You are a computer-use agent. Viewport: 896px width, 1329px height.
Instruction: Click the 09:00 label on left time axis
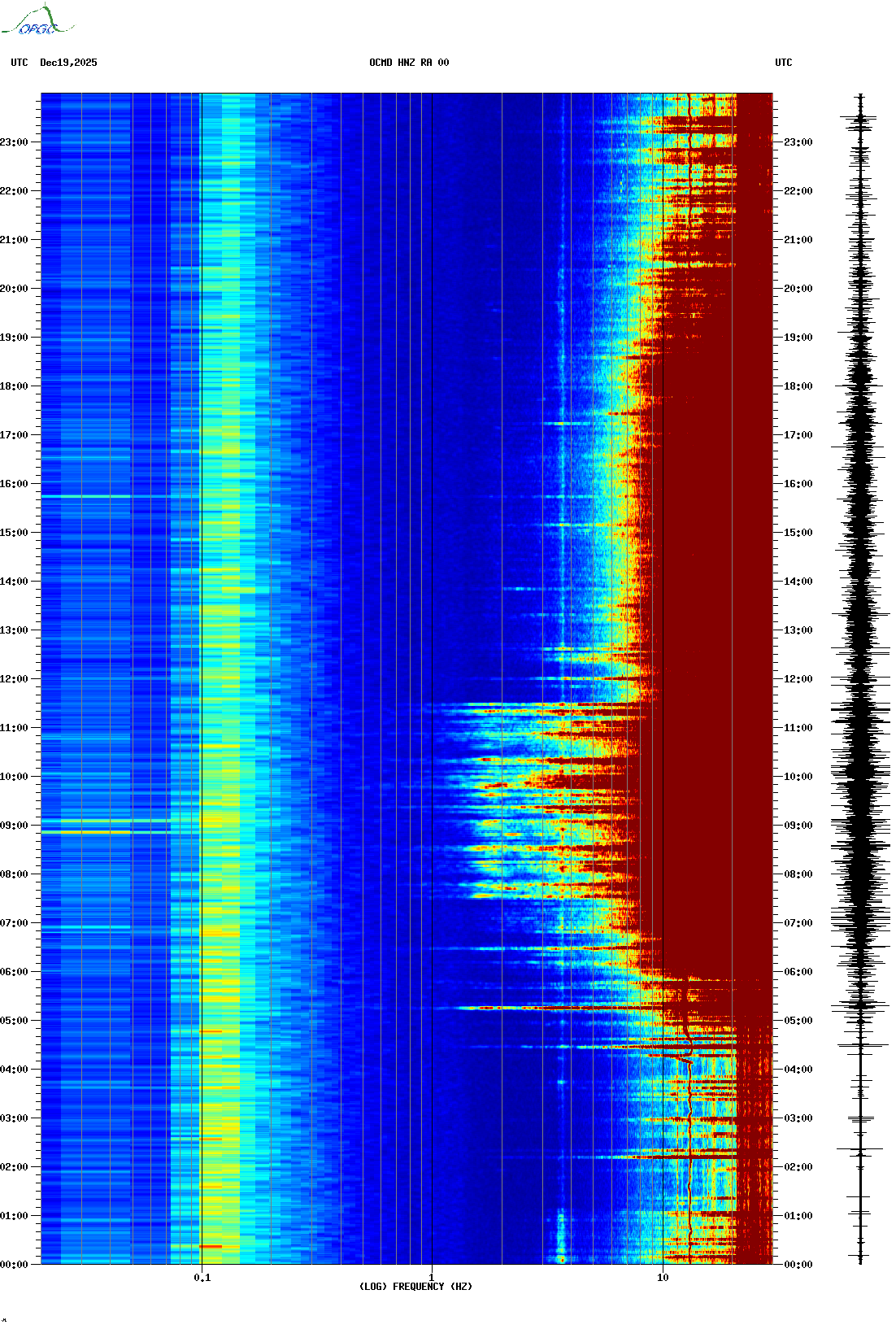[15, 826]
